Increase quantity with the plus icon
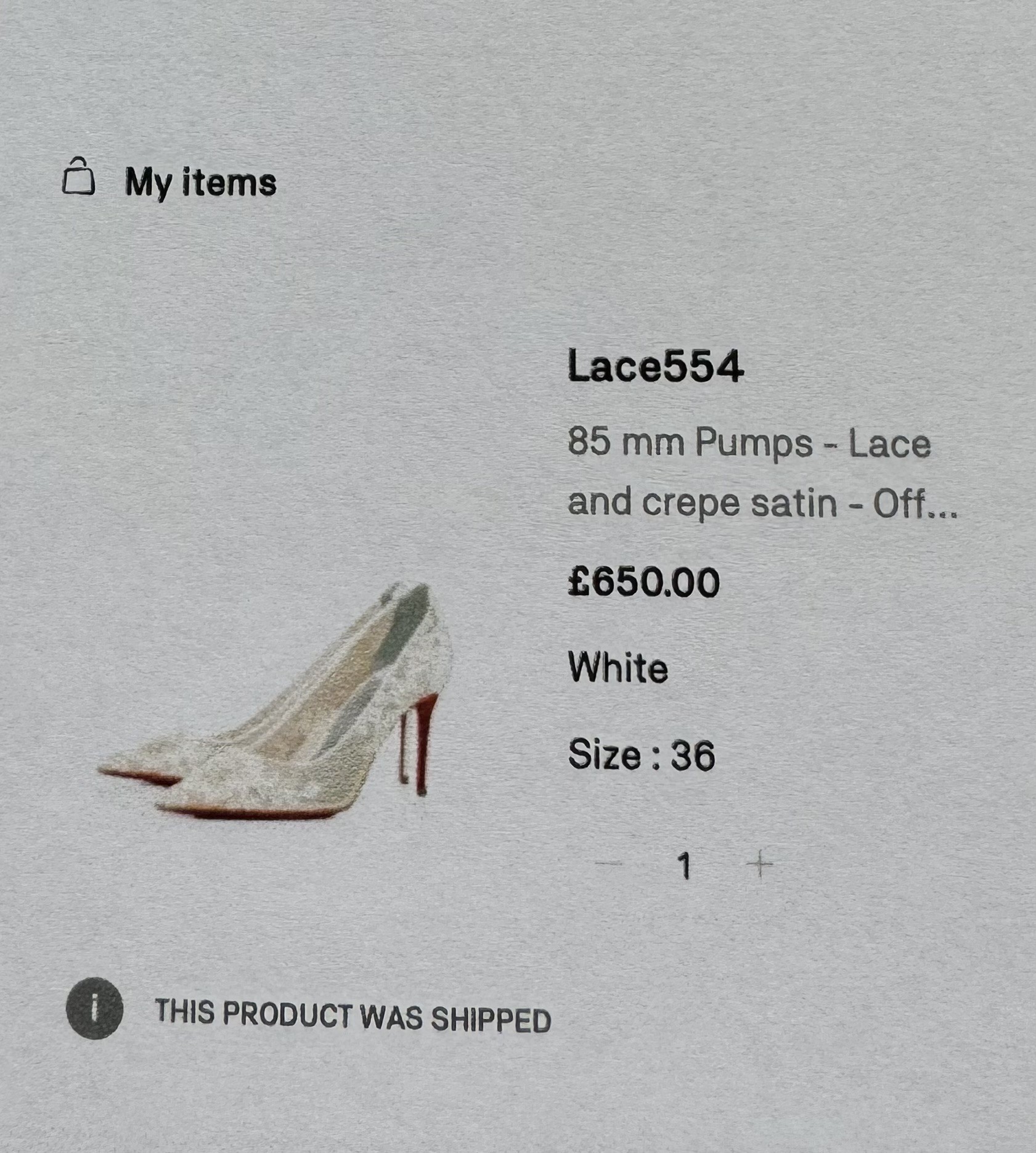The image size is (1036, 1153). (759, 864)
